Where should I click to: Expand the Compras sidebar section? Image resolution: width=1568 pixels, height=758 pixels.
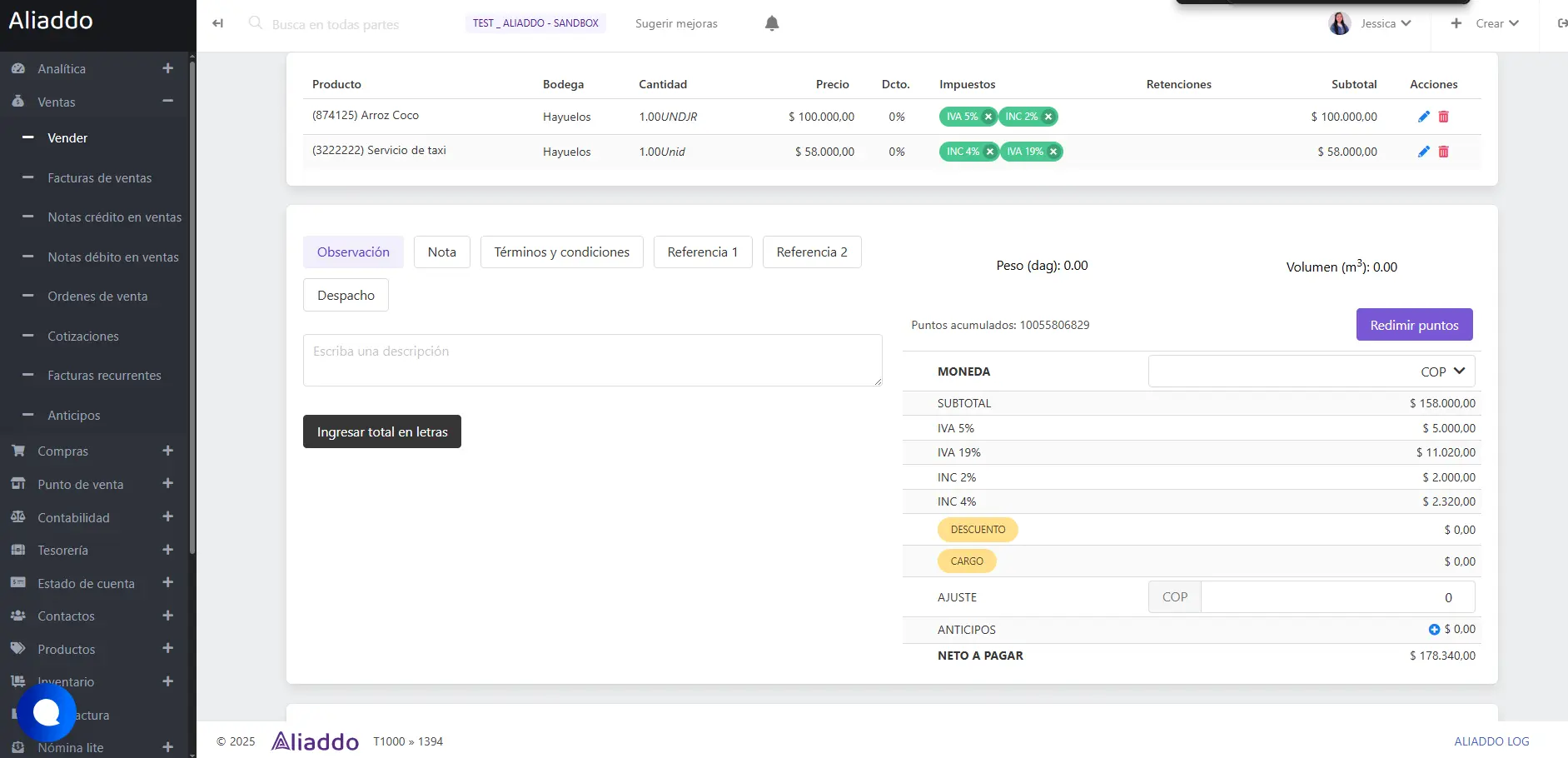click(x=167, y=451)
